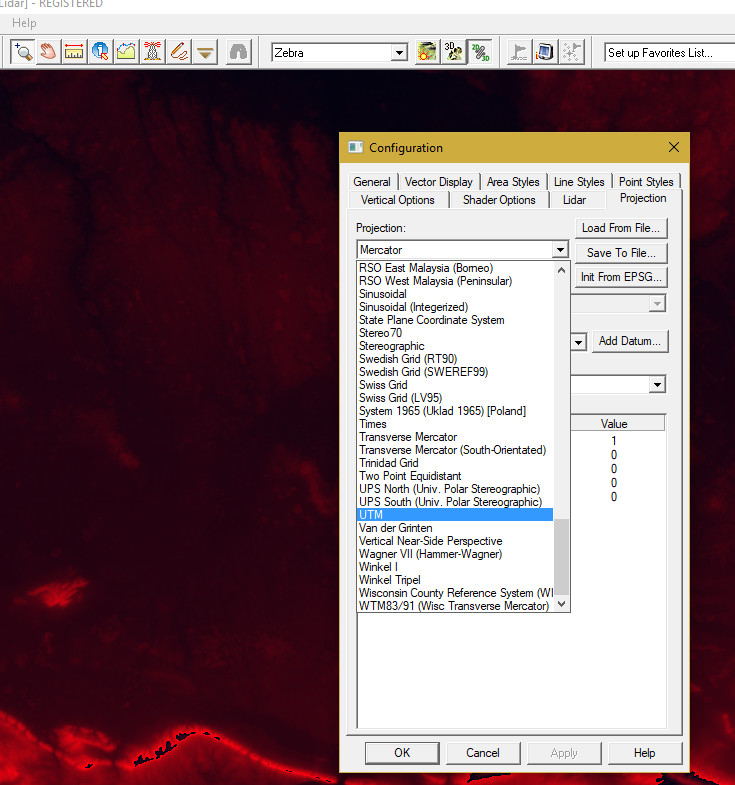Choose Swiss Grid (LV95)
Image resolution: width=735 pixels, height=785 pixels.
pos(455,398)
